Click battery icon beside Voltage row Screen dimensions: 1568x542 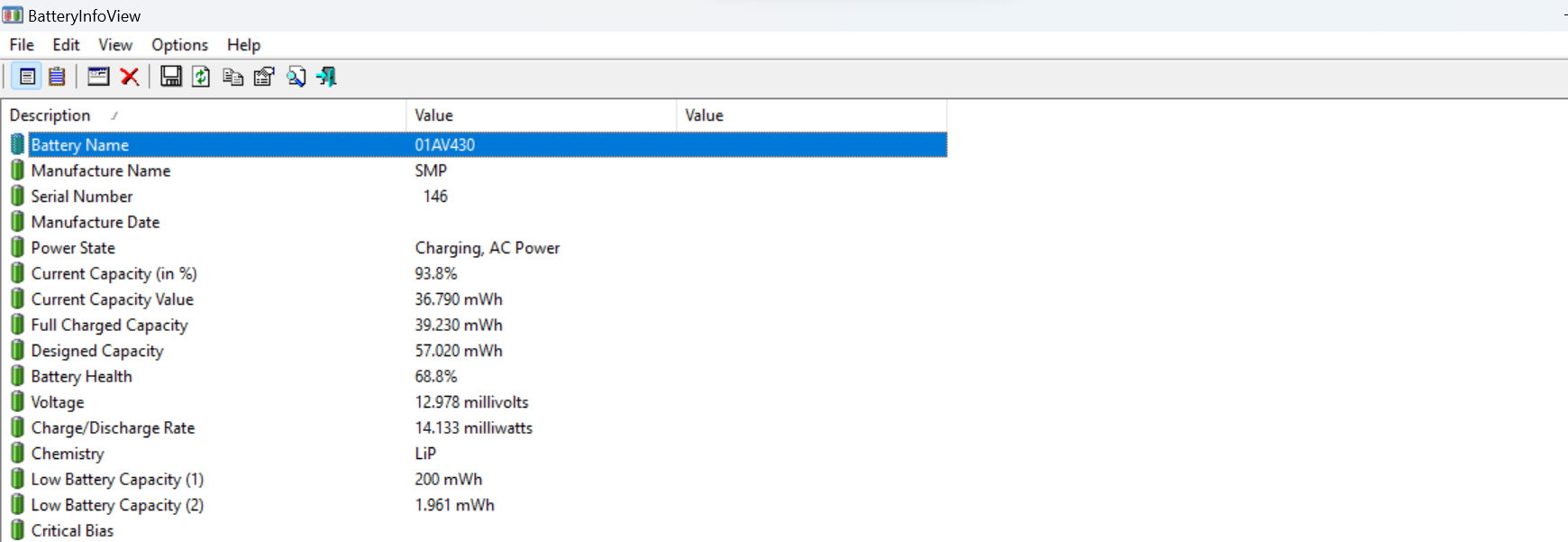tap(17, 402)
